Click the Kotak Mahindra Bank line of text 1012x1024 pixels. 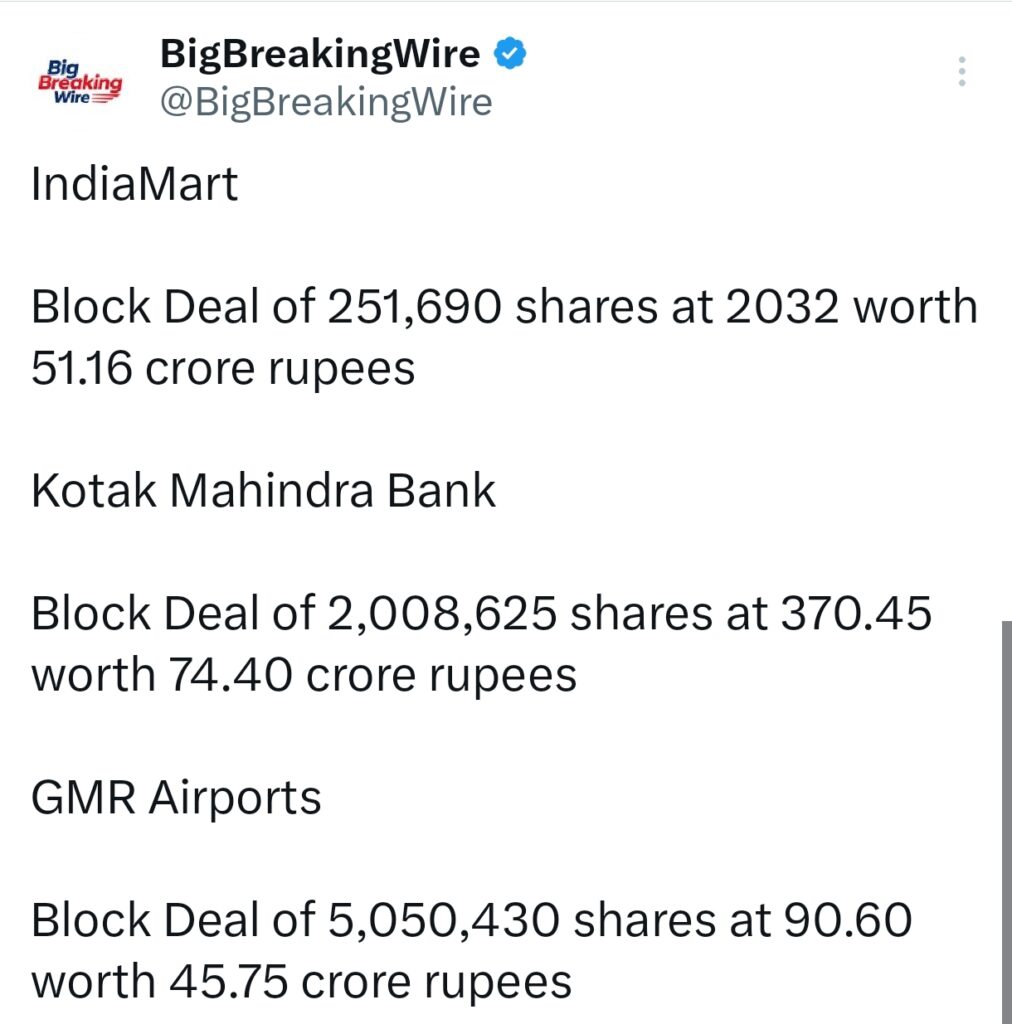(263, 490)
